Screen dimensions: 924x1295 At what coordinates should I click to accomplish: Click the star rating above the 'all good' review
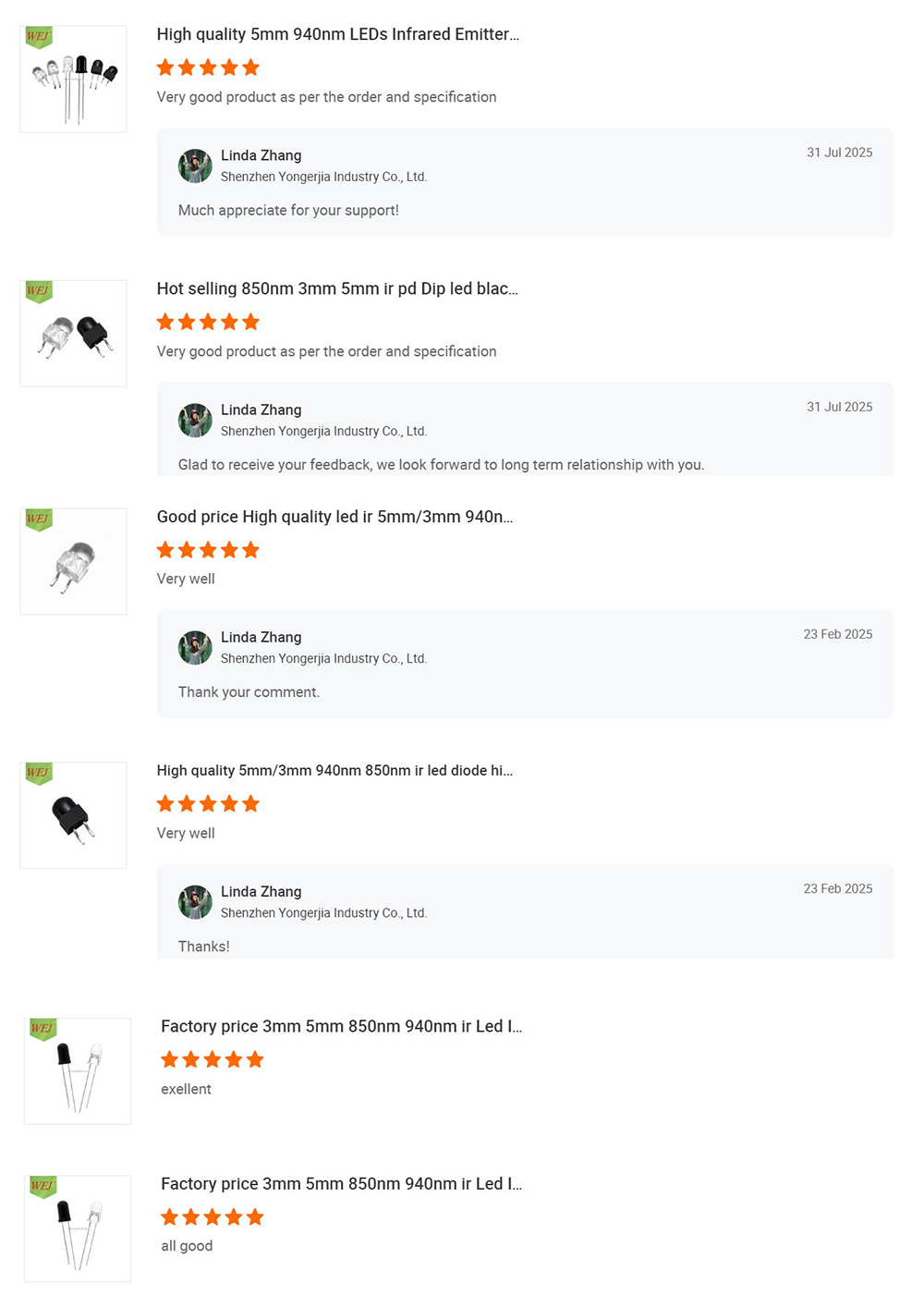213,1216
